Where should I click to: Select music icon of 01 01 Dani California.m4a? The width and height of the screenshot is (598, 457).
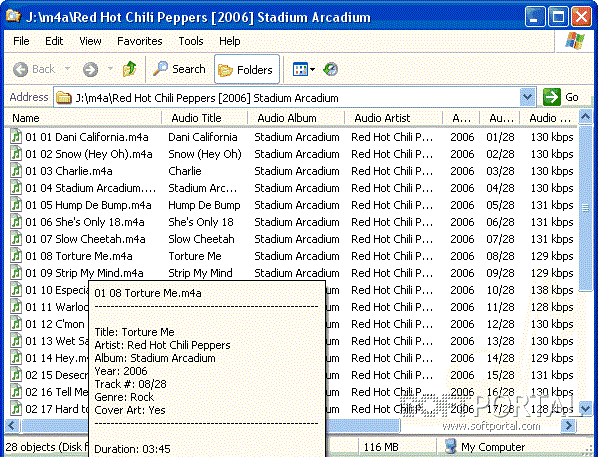[x=16, y=137]
